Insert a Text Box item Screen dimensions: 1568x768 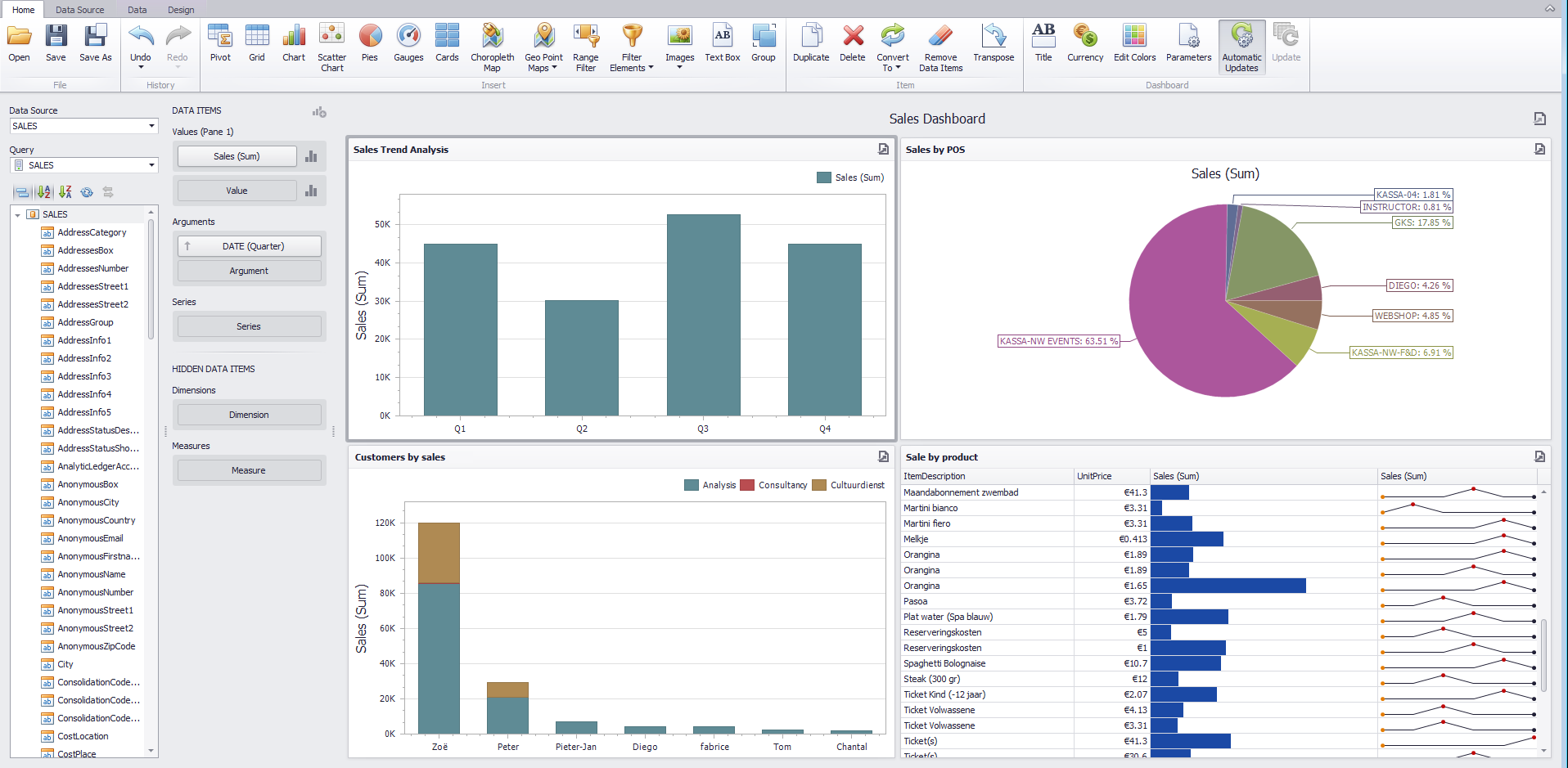(722, 43)
